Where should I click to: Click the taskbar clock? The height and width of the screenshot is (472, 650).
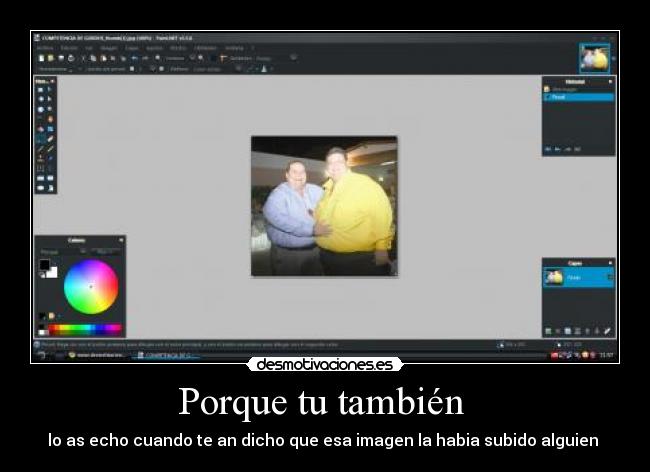[606, 355]
